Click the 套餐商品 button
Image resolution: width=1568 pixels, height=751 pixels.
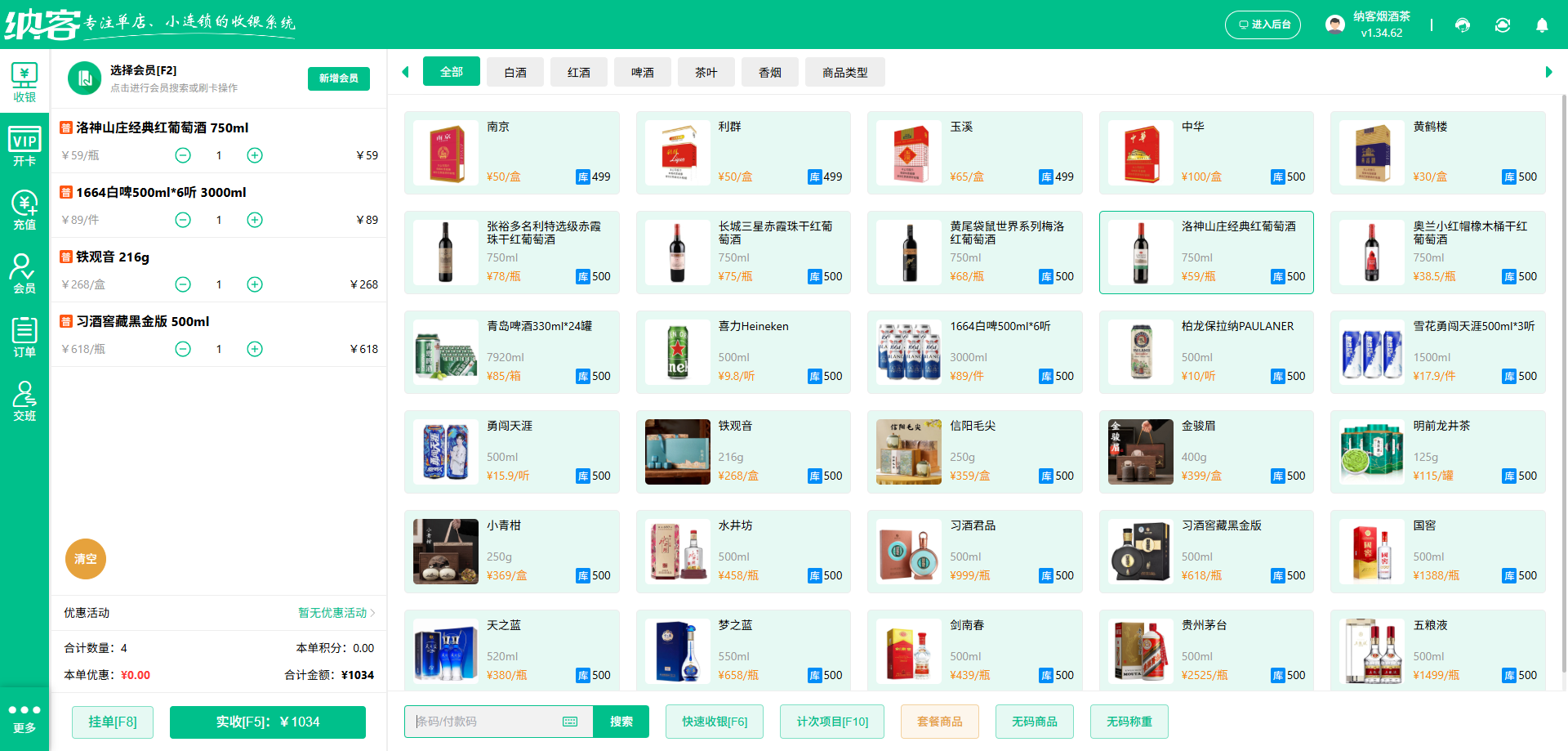[940, 722]
